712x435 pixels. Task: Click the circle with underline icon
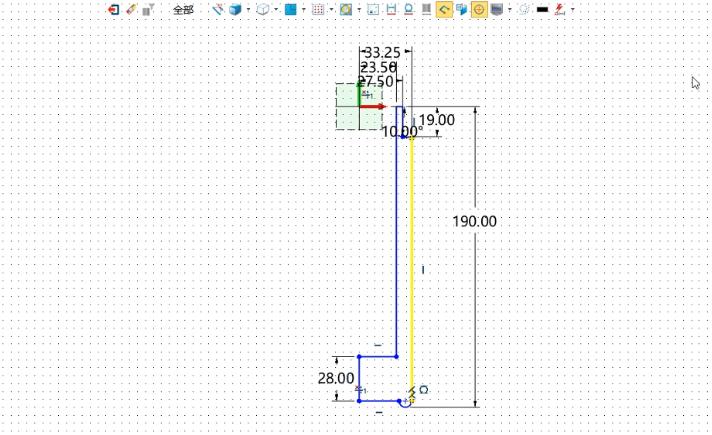tap(408, 9)
